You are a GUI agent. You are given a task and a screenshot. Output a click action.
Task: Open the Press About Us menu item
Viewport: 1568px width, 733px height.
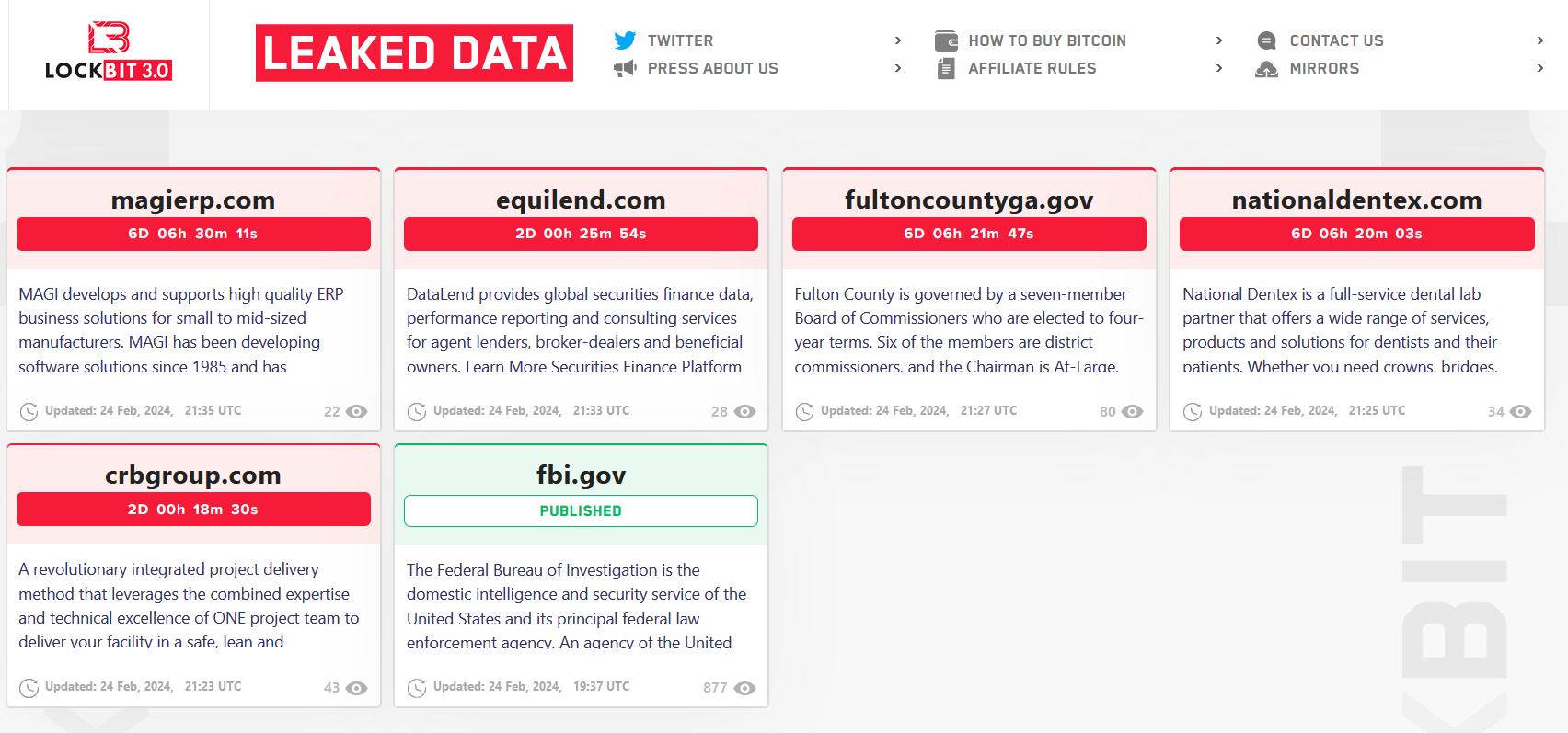(712, 68)
